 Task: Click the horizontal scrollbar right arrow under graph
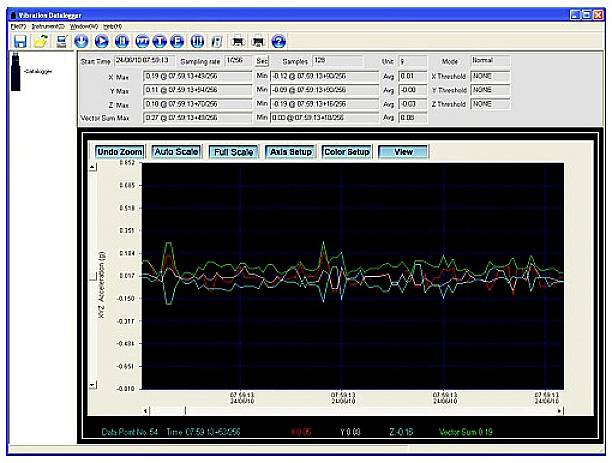coord(560,410)
